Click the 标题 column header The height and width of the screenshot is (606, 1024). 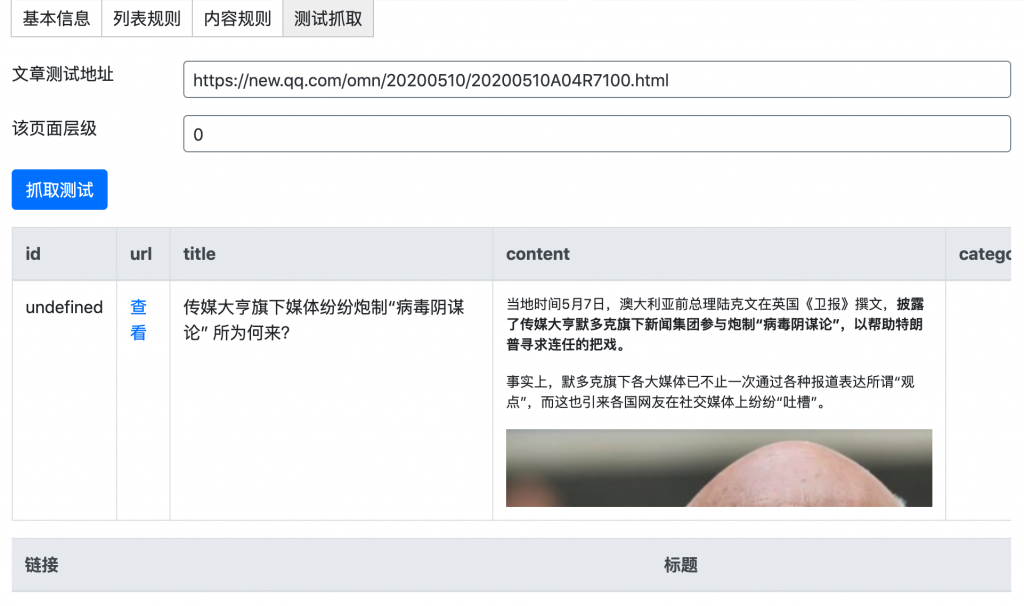[680, 565]
